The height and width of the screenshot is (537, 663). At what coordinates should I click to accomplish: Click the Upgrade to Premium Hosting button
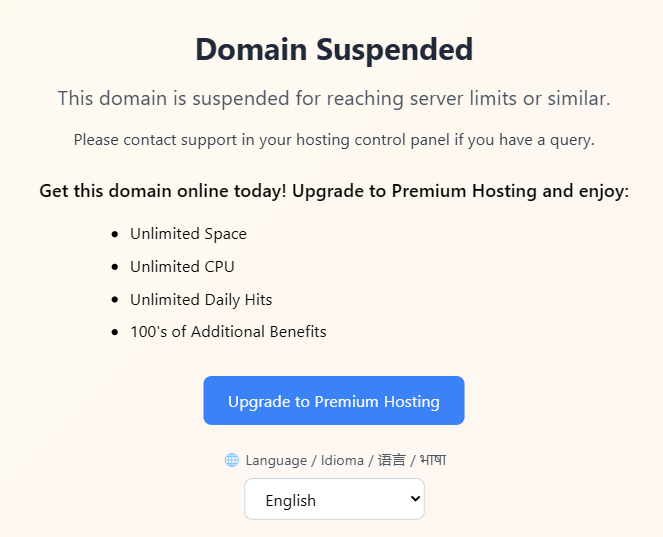point(334,400)
